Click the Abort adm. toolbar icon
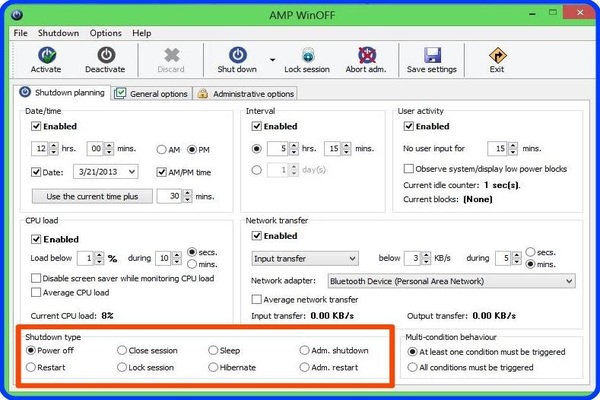This screenshot has width=600, height=400. point(367,55)
